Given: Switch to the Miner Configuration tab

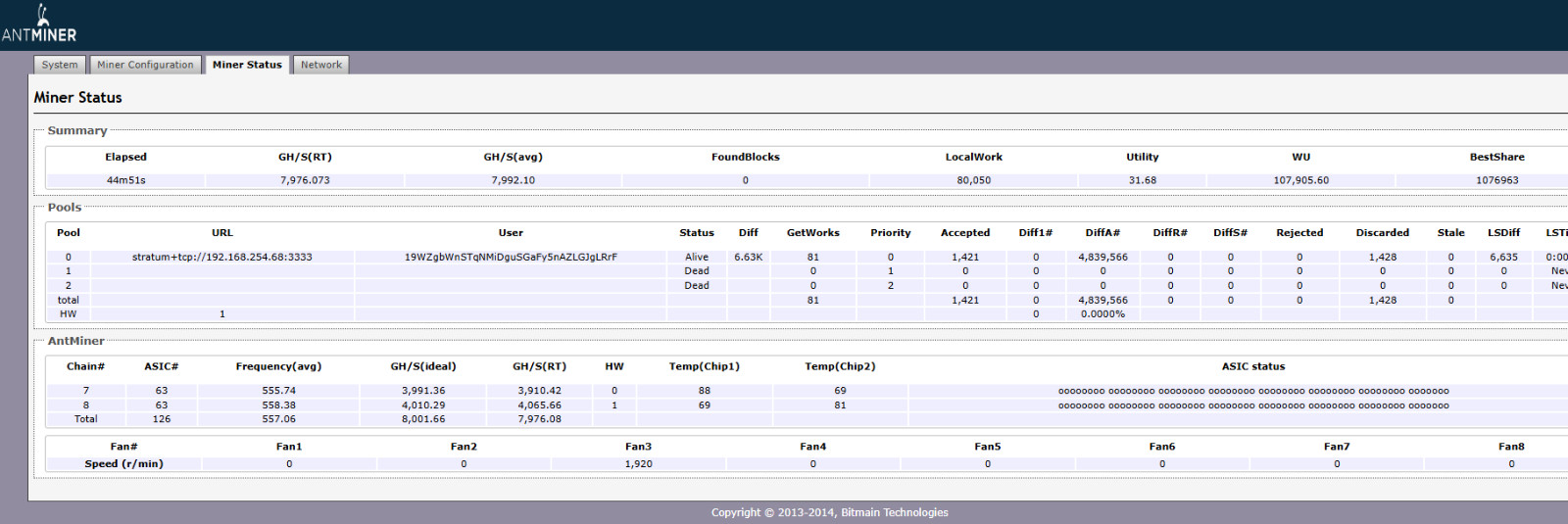Looking at the screenshot, I should click(x=145, y=65).
